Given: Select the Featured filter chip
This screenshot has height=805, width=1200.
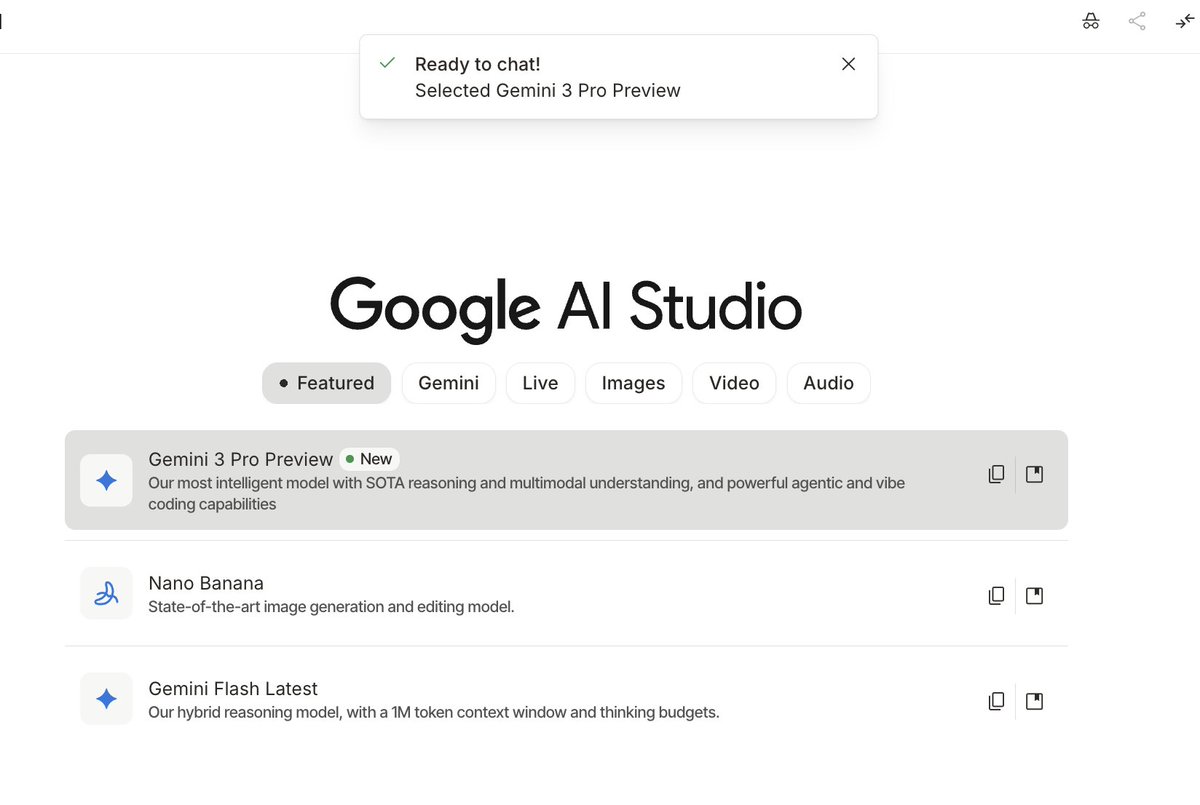Looking at the screenshot, I should point(326,383).
